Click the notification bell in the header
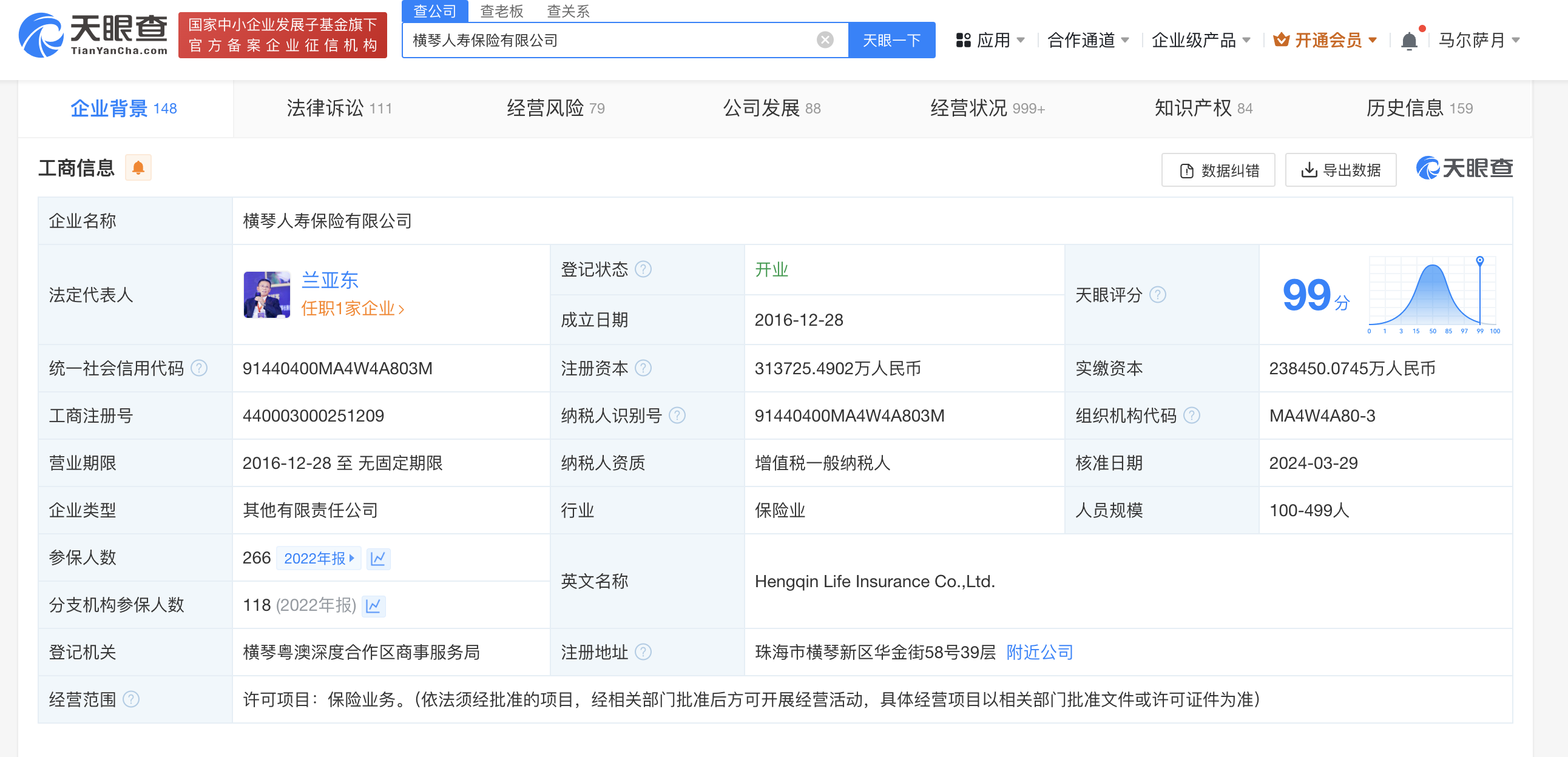 click(1408, 41)
